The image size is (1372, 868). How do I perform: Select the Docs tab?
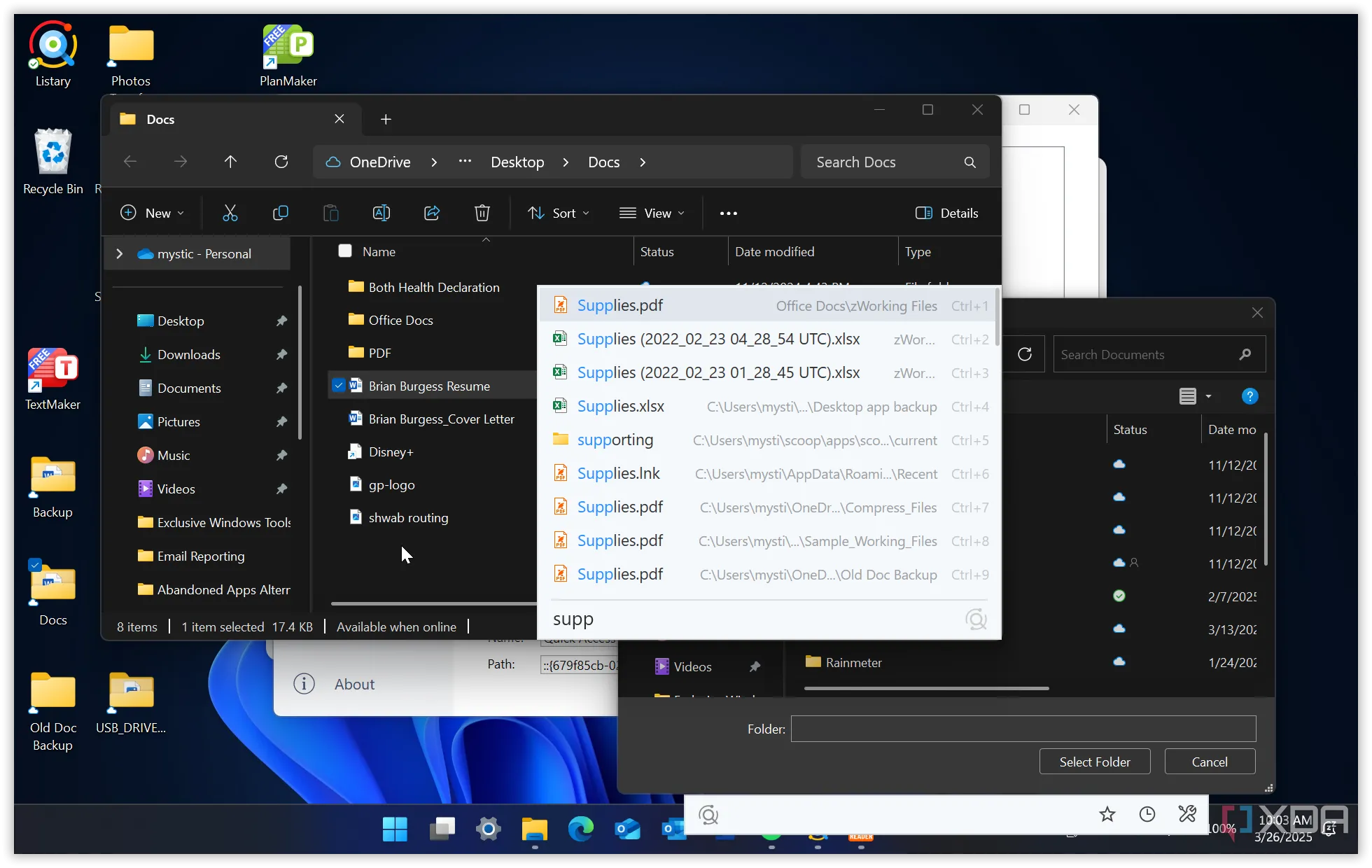point(235,119)
